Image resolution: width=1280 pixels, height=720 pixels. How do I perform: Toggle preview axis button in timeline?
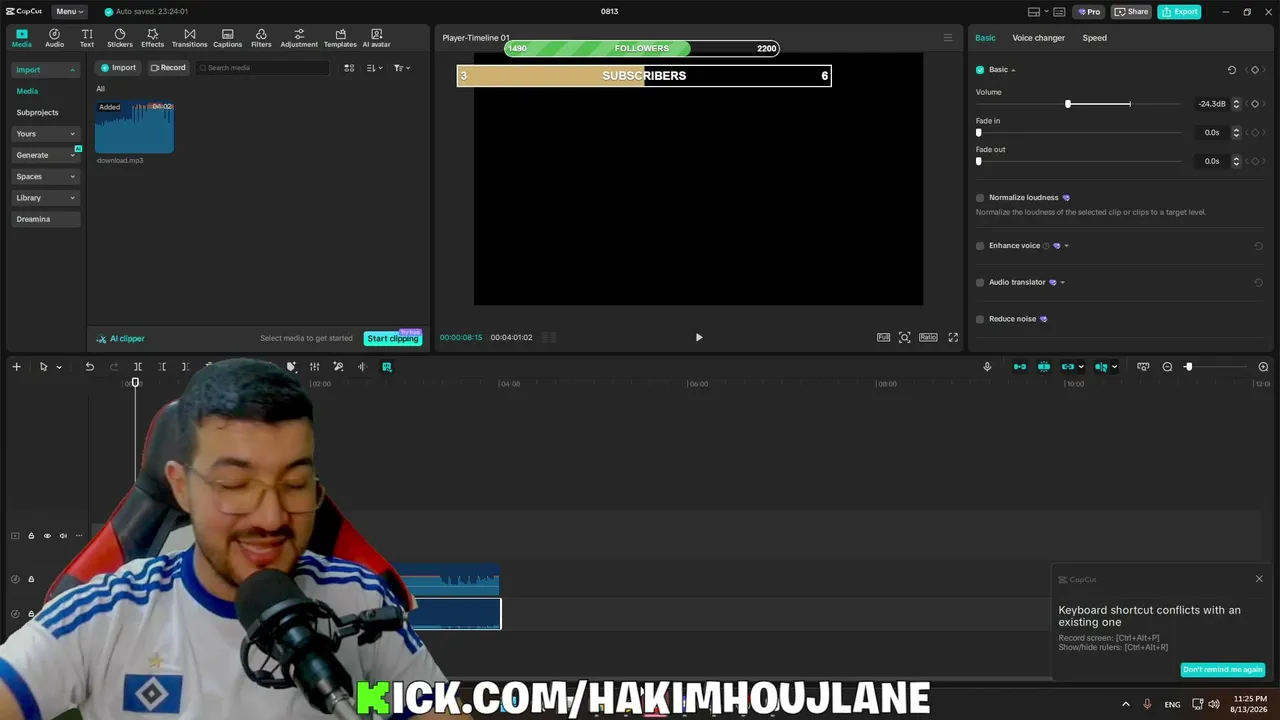pos(1101,367)
